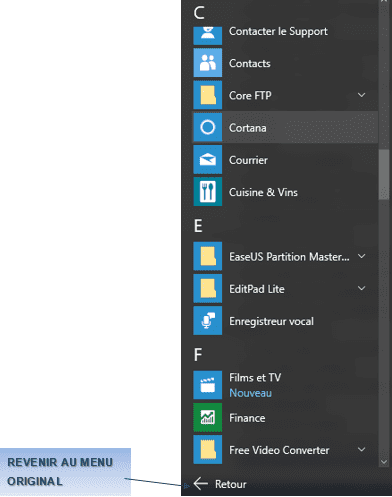The height and width of the screenshot is (497, 392).
Task: Select the EditPad Lite label
Action: click(257, 289)
